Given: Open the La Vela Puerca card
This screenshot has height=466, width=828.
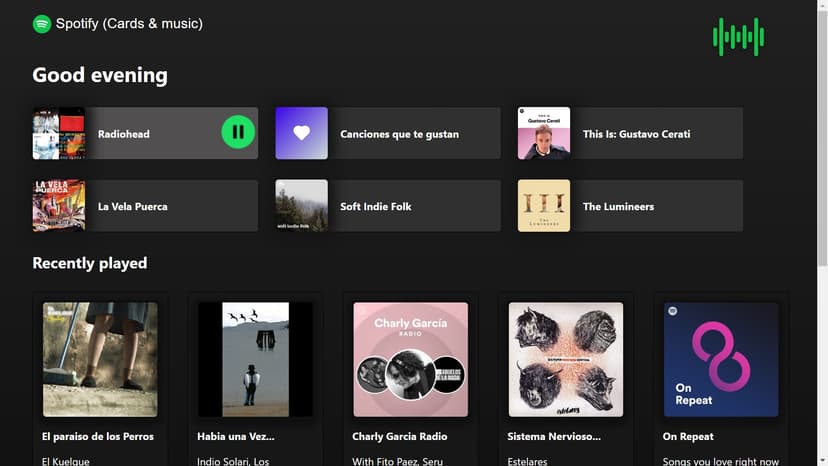Looking at the screenshot, I should click(146, 206).
